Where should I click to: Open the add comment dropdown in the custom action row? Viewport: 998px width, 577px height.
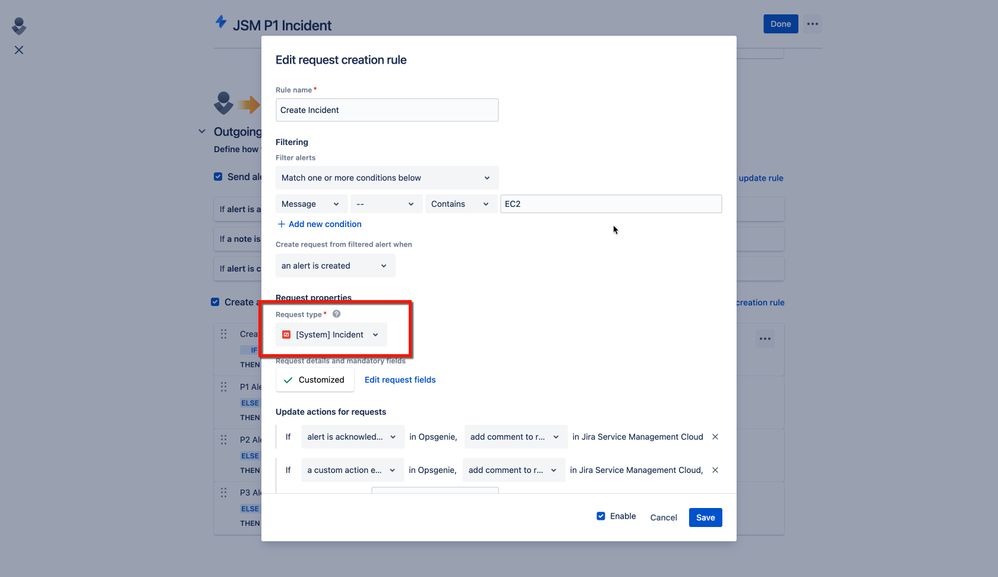pos(514,470)
